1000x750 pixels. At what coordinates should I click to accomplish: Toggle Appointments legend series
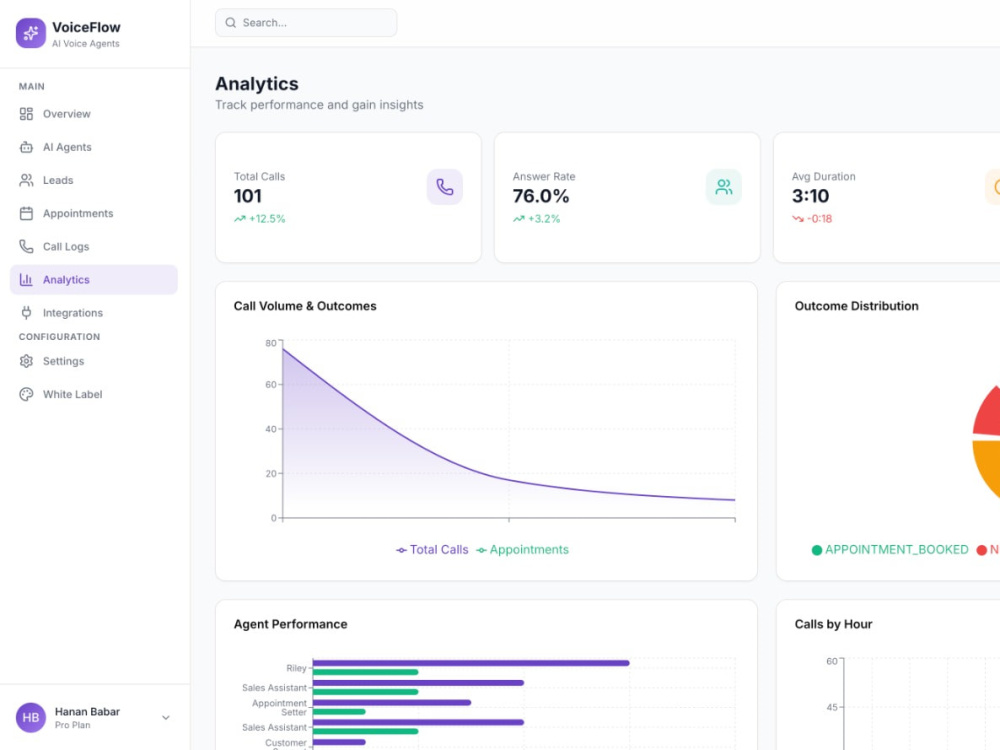pyautogui.click(x=522, y=550)
